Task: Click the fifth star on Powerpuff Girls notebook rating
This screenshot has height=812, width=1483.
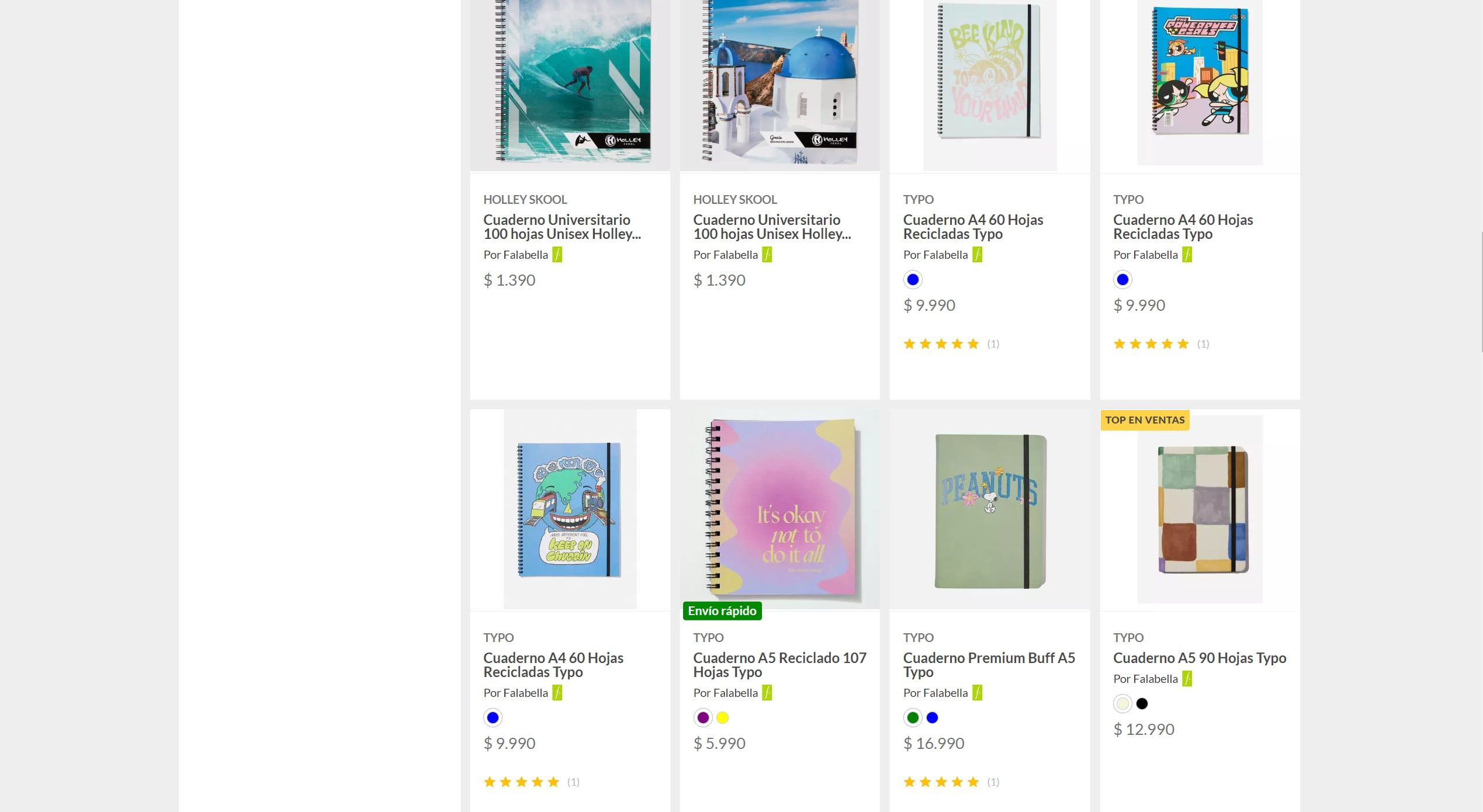Action: [x=1183, y=343]
